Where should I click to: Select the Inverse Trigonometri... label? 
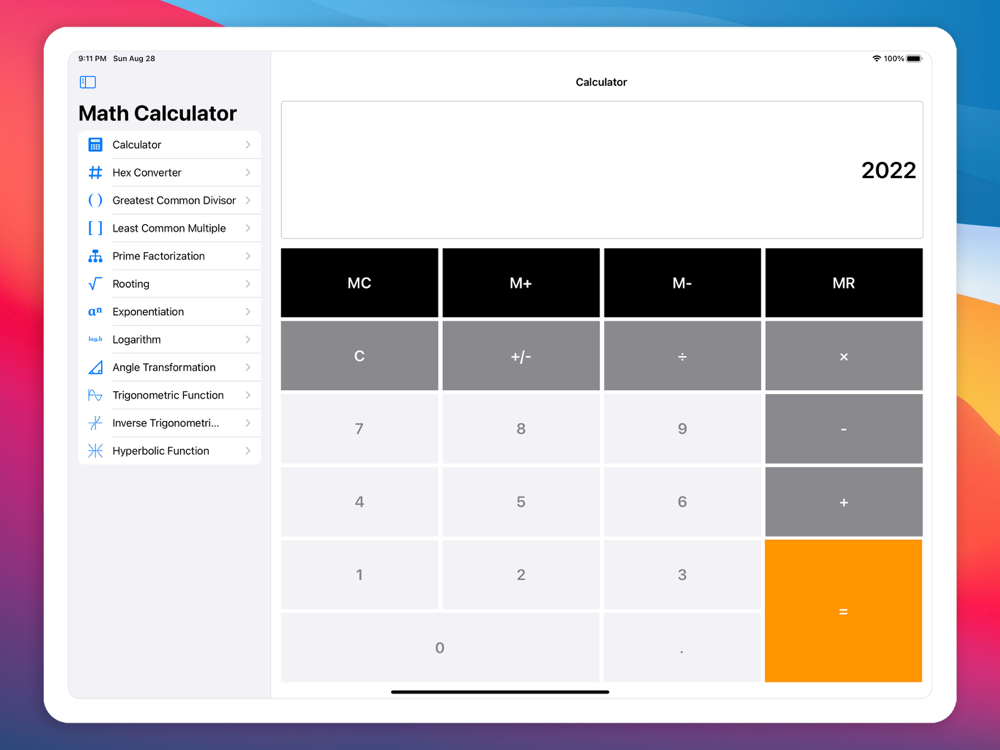coord(166,423)
